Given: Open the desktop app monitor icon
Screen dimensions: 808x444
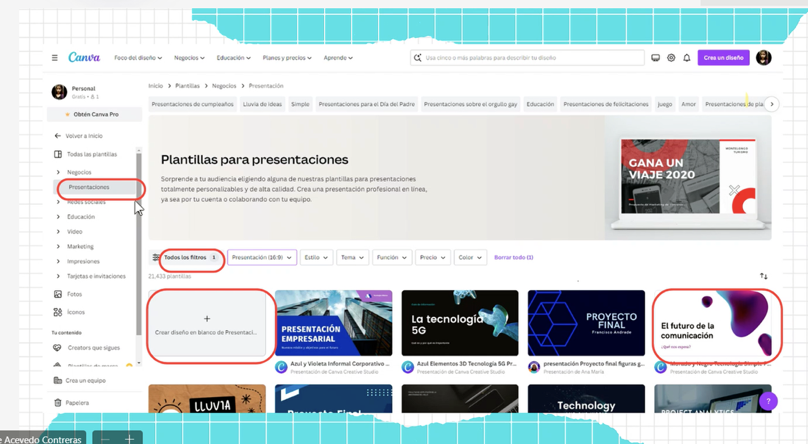Looking at the screenshot, I should coord(655,58).
